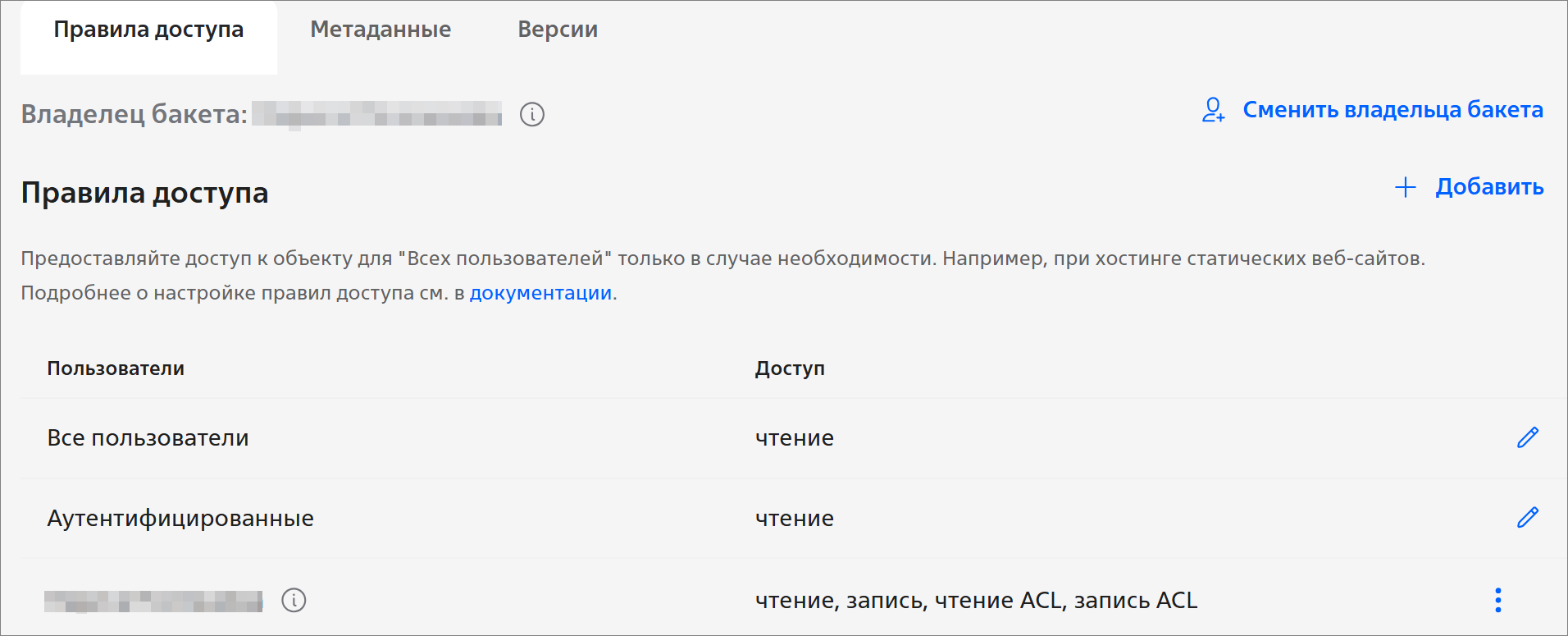
Task: Click the Сменить владельца бакета link text
Action: coord(1393,110)
